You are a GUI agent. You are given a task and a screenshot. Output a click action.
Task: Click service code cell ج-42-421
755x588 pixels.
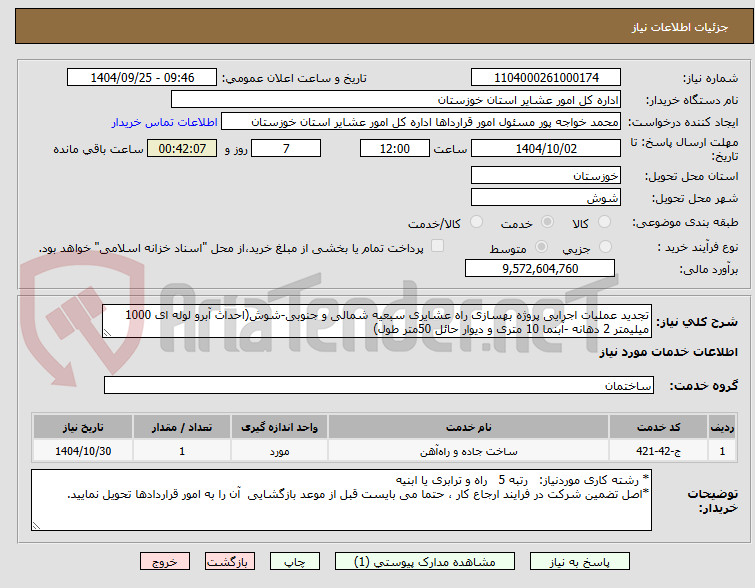(658, 451)
